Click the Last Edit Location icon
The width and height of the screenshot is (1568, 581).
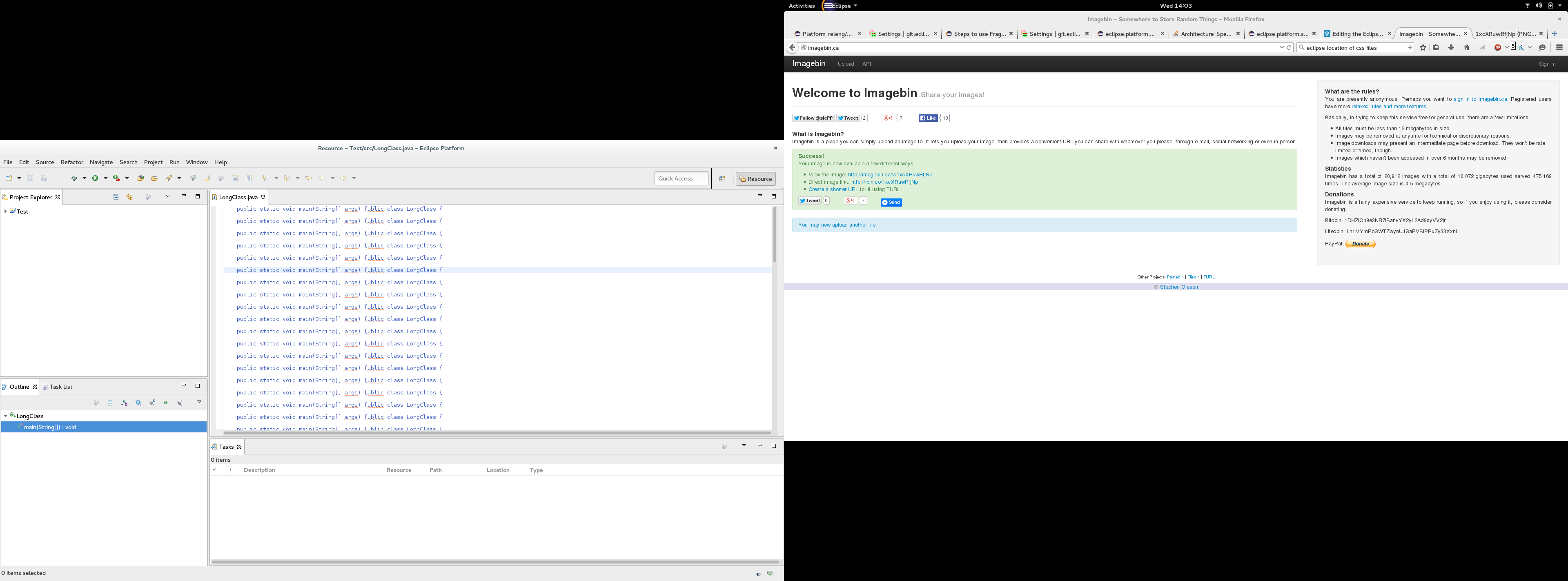click(x=309, y=178)
